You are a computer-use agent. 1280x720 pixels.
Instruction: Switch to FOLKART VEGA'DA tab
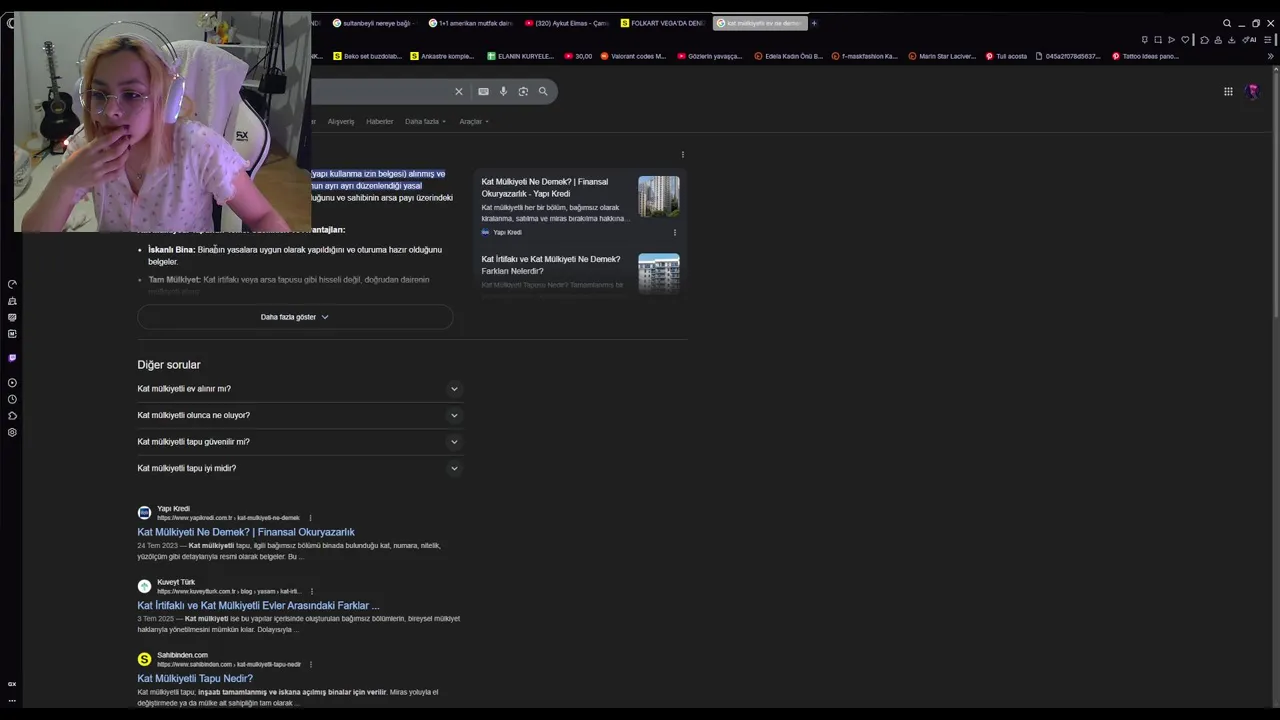[662, 23]
